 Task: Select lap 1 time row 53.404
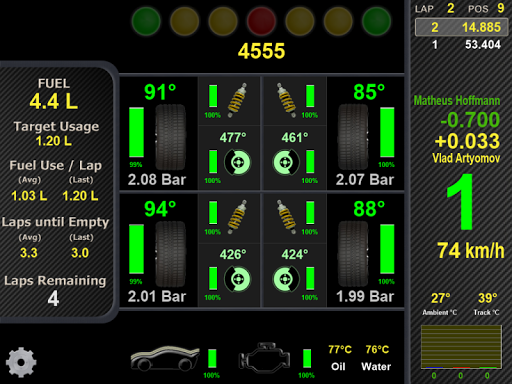tap(461, 44)
